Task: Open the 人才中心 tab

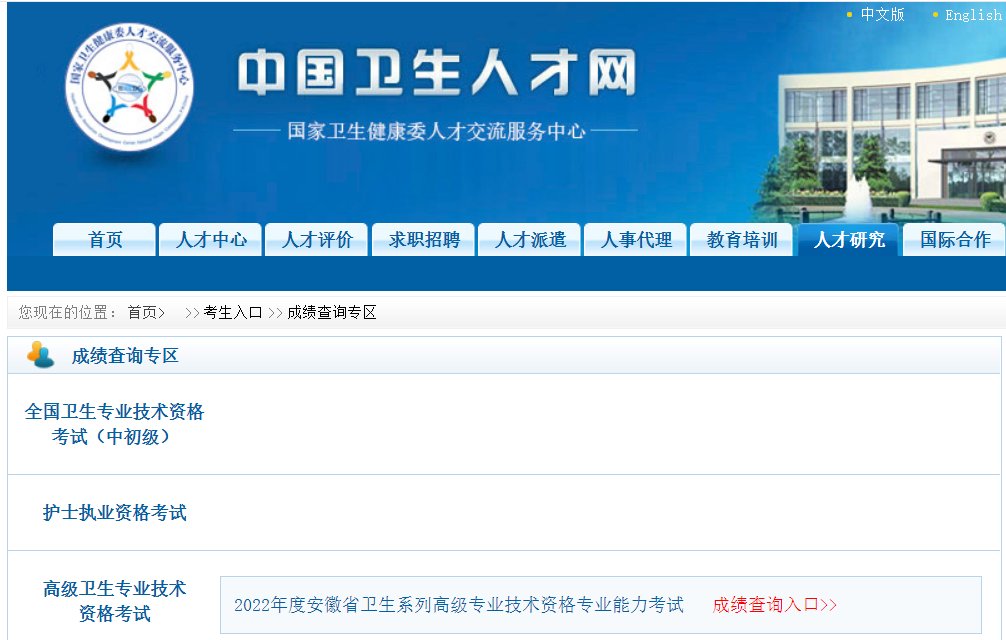Action: [x=210, y=240]
